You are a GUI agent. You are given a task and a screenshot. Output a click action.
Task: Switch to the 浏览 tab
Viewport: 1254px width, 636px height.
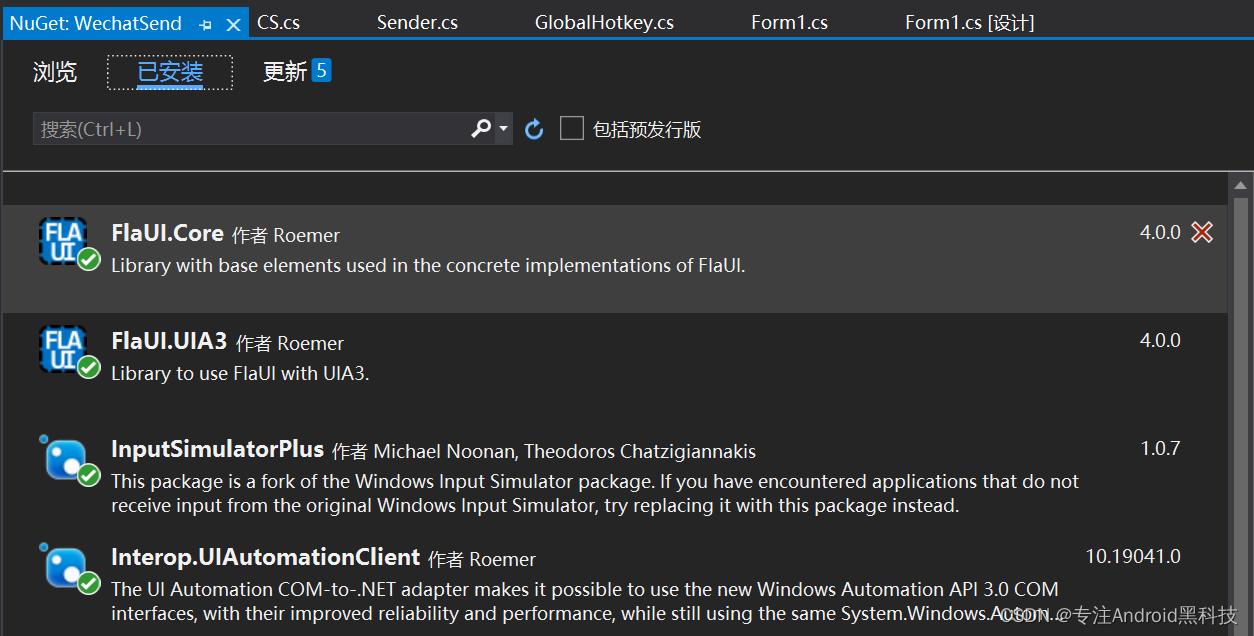[x=55, y=72]
